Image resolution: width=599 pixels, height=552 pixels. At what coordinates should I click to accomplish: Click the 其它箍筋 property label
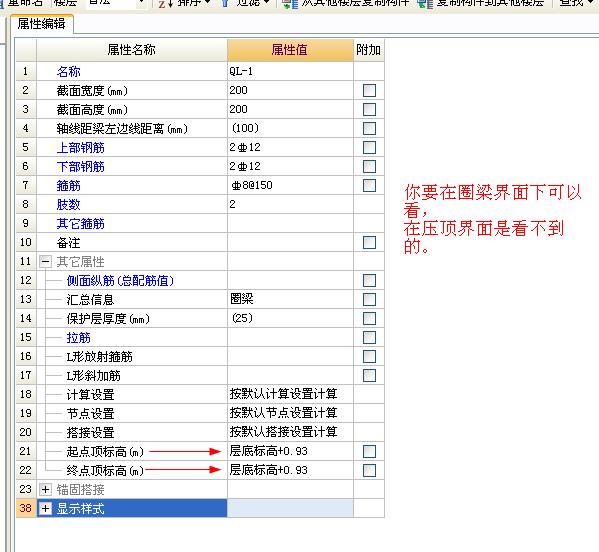pyautogui.click(x=80, y=223)
